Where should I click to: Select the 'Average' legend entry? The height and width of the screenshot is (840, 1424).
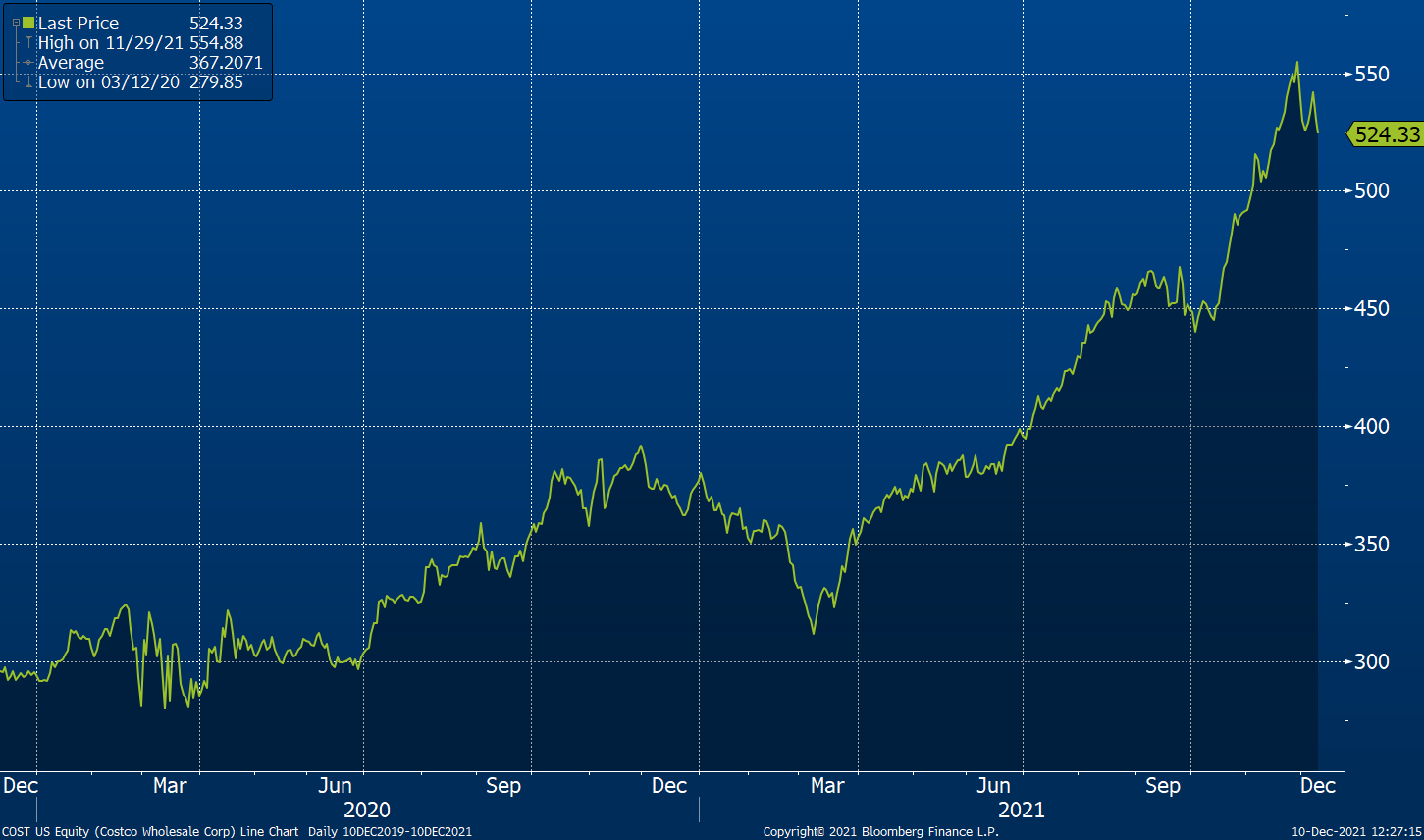tap(71, 63)
